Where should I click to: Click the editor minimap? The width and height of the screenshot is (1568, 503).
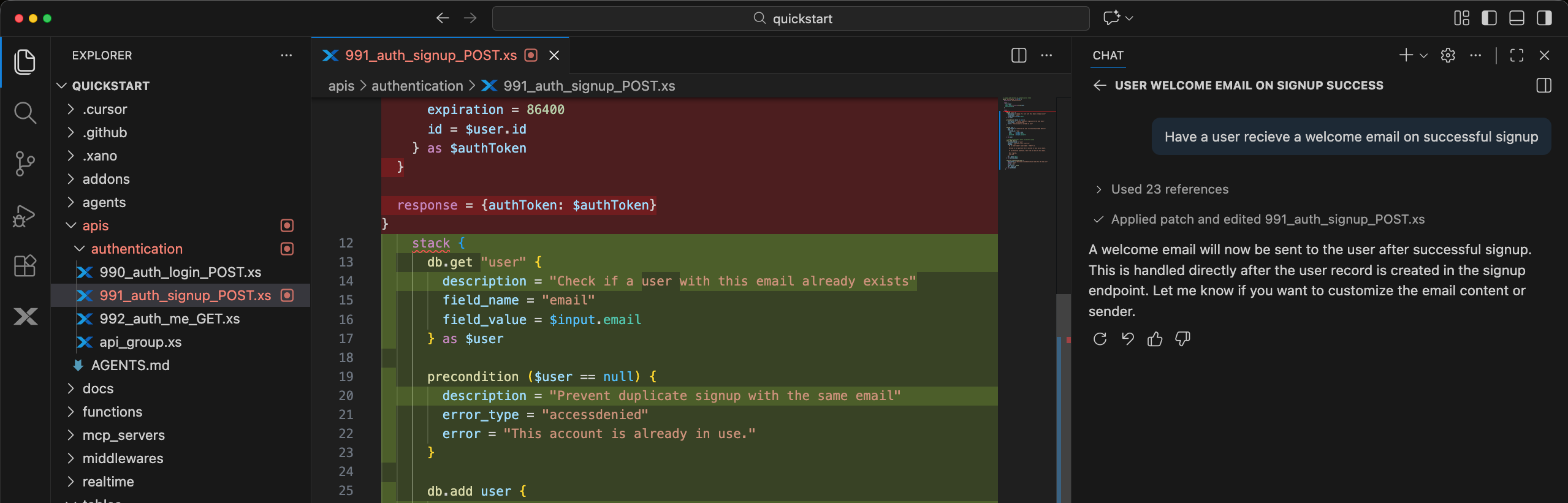1027,133
